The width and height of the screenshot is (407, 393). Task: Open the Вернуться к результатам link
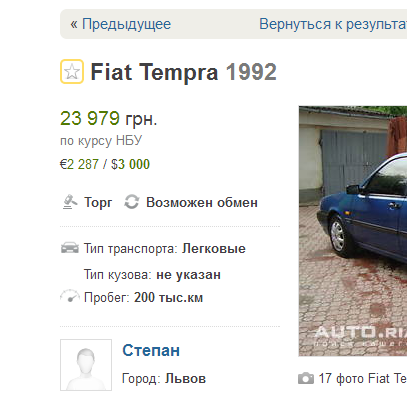coord(333,24)
